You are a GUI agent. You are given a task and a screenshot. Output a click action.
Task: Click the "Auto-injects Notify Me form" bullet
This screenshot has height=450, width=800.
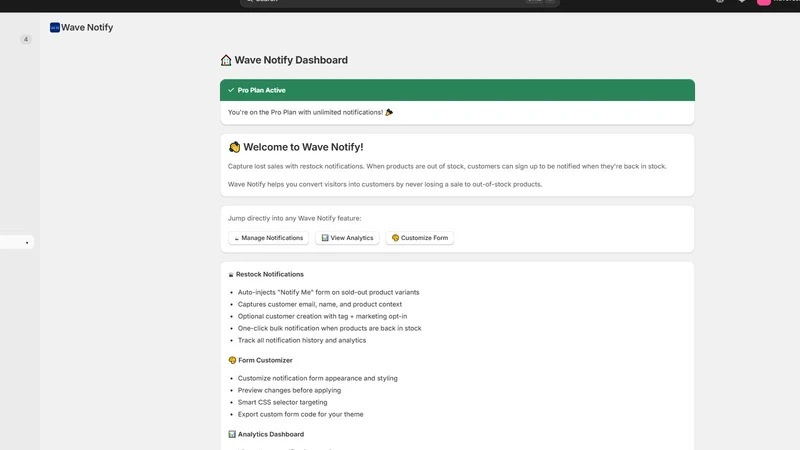(x=329, y=292)
